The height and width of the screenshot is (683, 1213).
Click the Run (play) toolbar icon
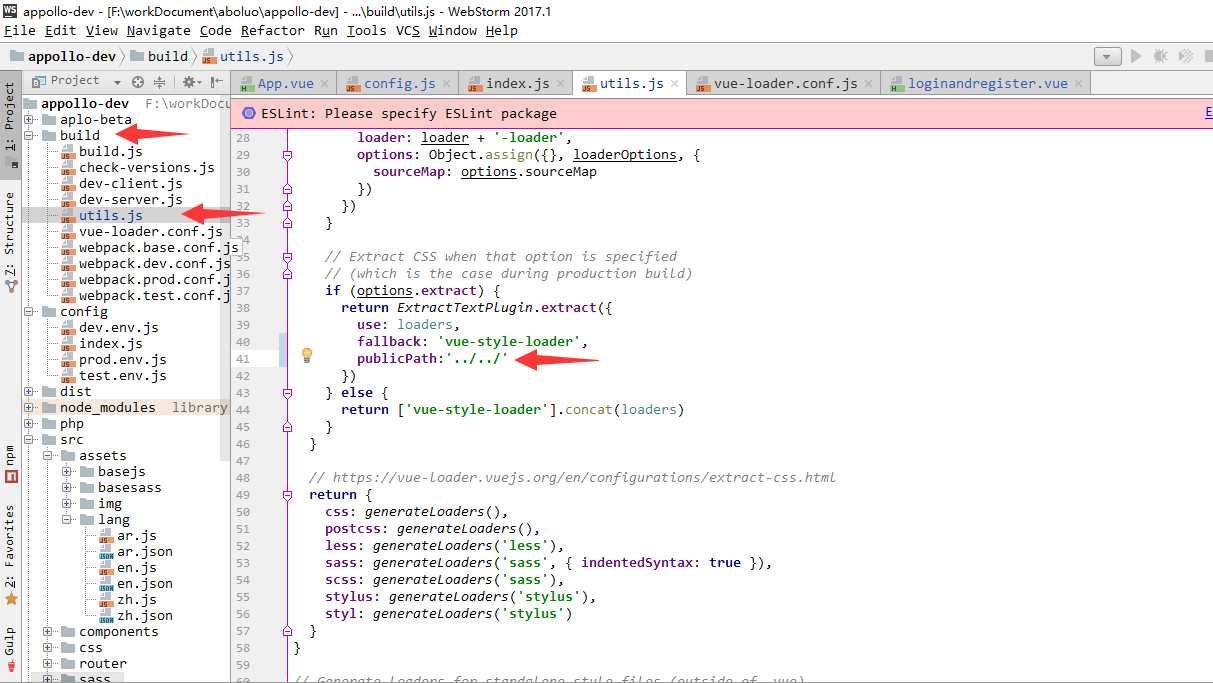(1136, 57)
